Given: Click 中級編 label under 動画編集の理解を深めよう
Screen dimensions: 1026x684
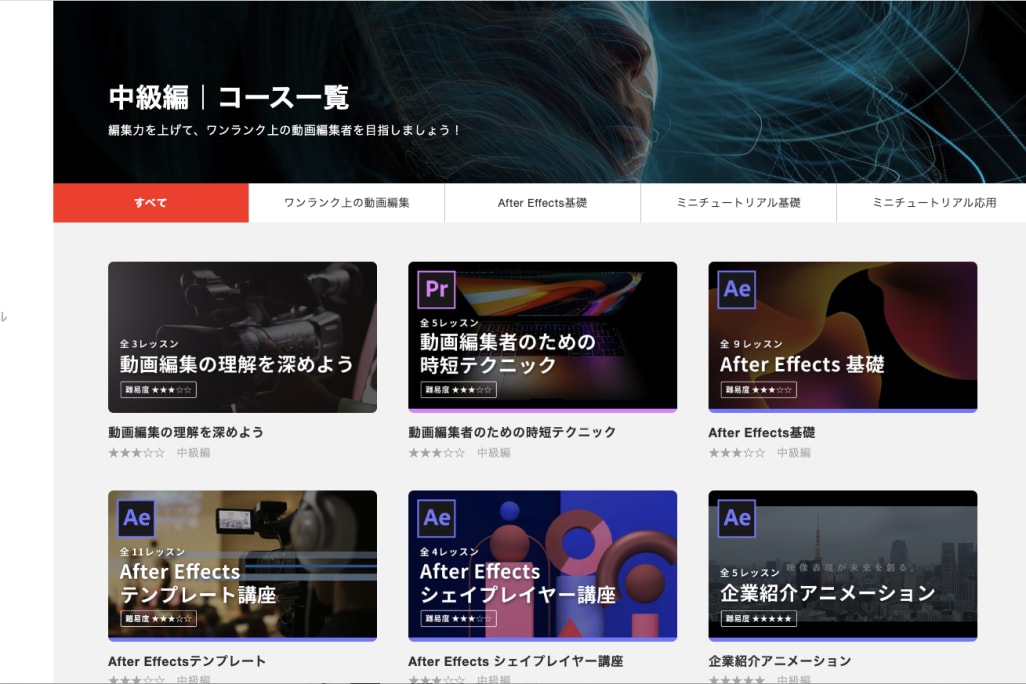Looking at the screenshot, I should point(194,453).
